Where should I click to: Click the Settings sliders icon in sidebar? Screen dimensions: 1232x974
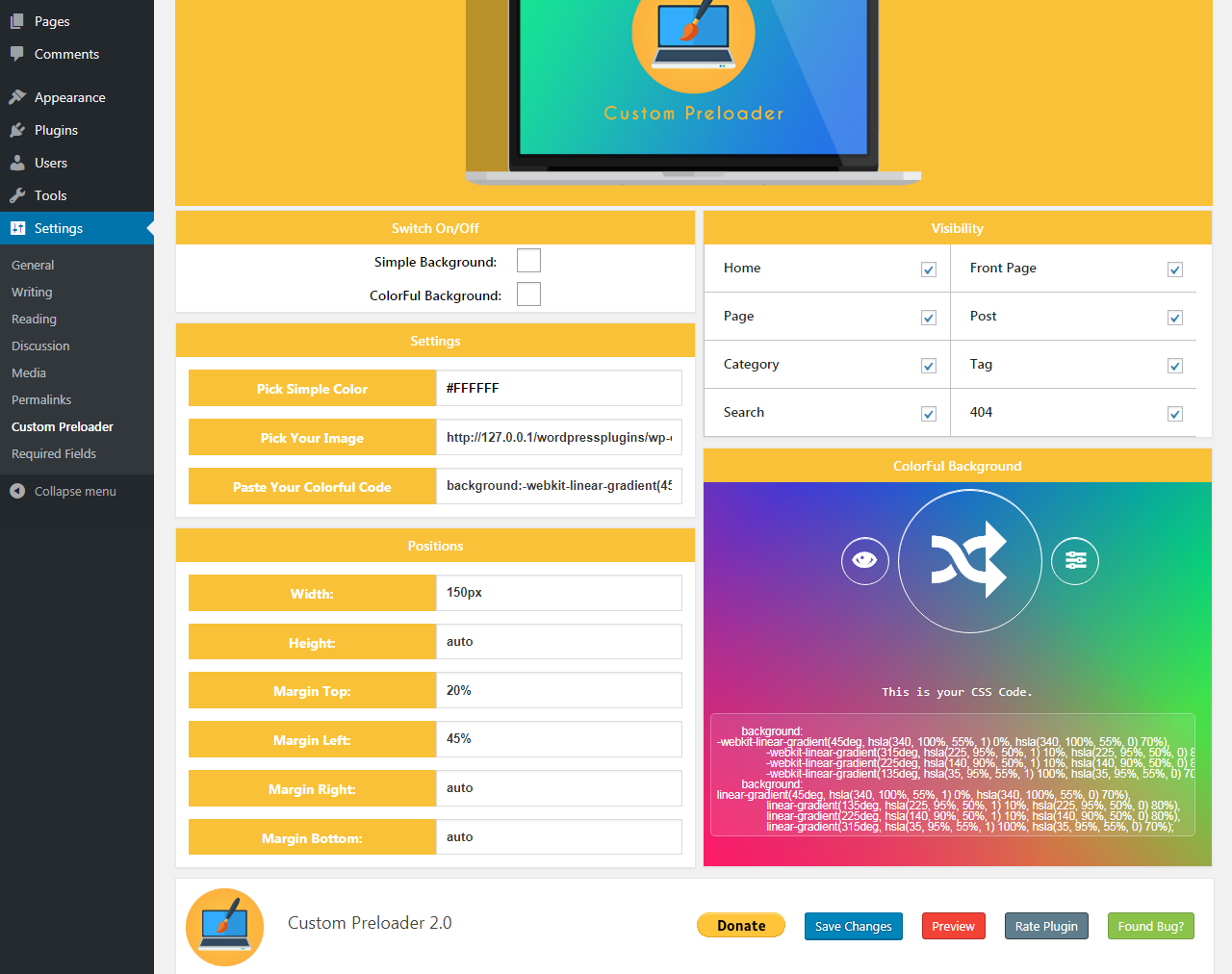pyautogui.click(x=17, y=228)
